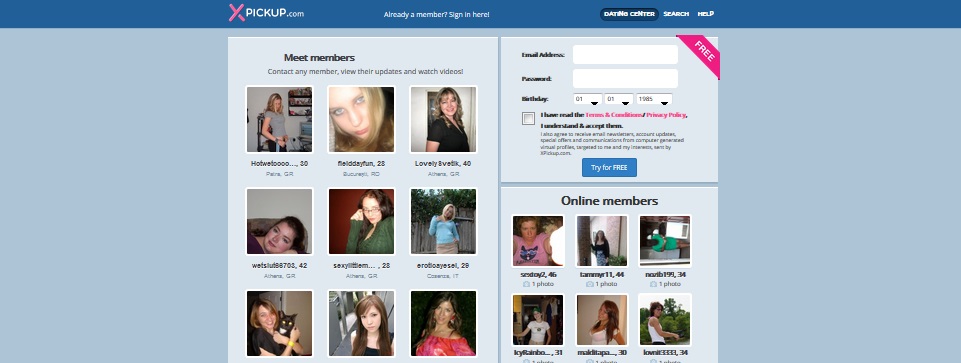
Task: Open the sextoy2 online member thumbnail
Action: pyautogui.click(x=538, y=241)
